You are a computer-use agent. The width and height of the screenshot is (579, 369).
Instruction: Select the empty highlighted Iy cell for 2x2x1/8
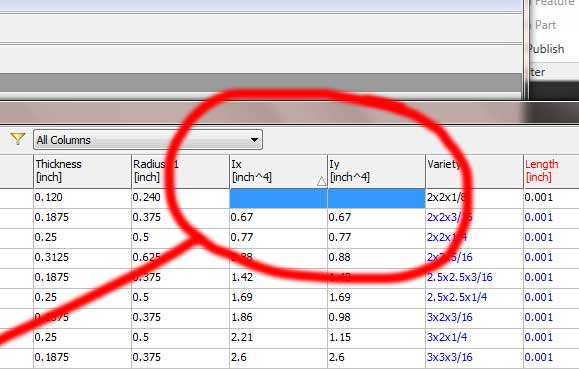pyautogui.click(x=376, y=198)
